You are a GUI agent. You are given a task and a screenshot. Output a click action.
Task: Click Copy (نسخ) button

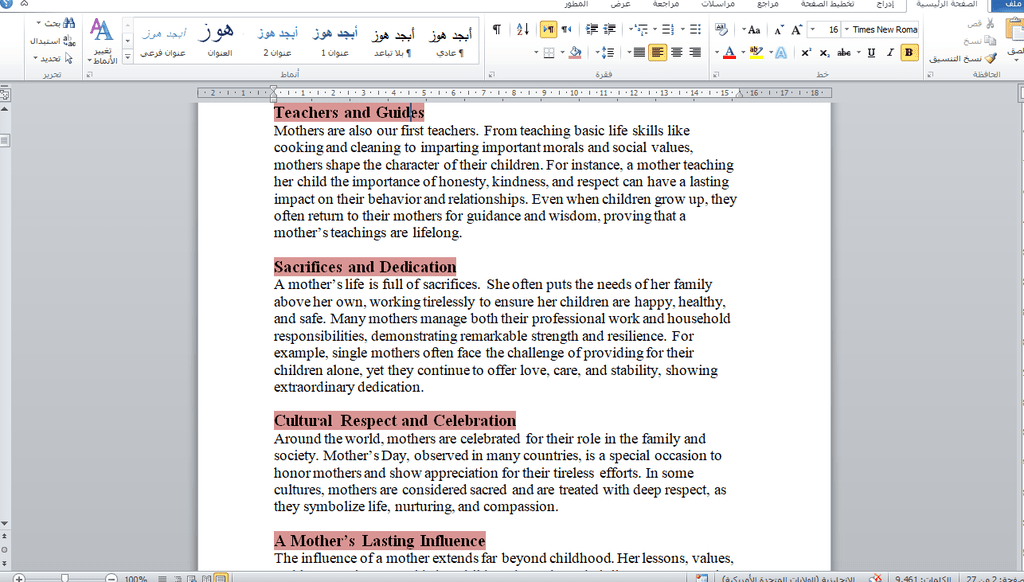980,41
